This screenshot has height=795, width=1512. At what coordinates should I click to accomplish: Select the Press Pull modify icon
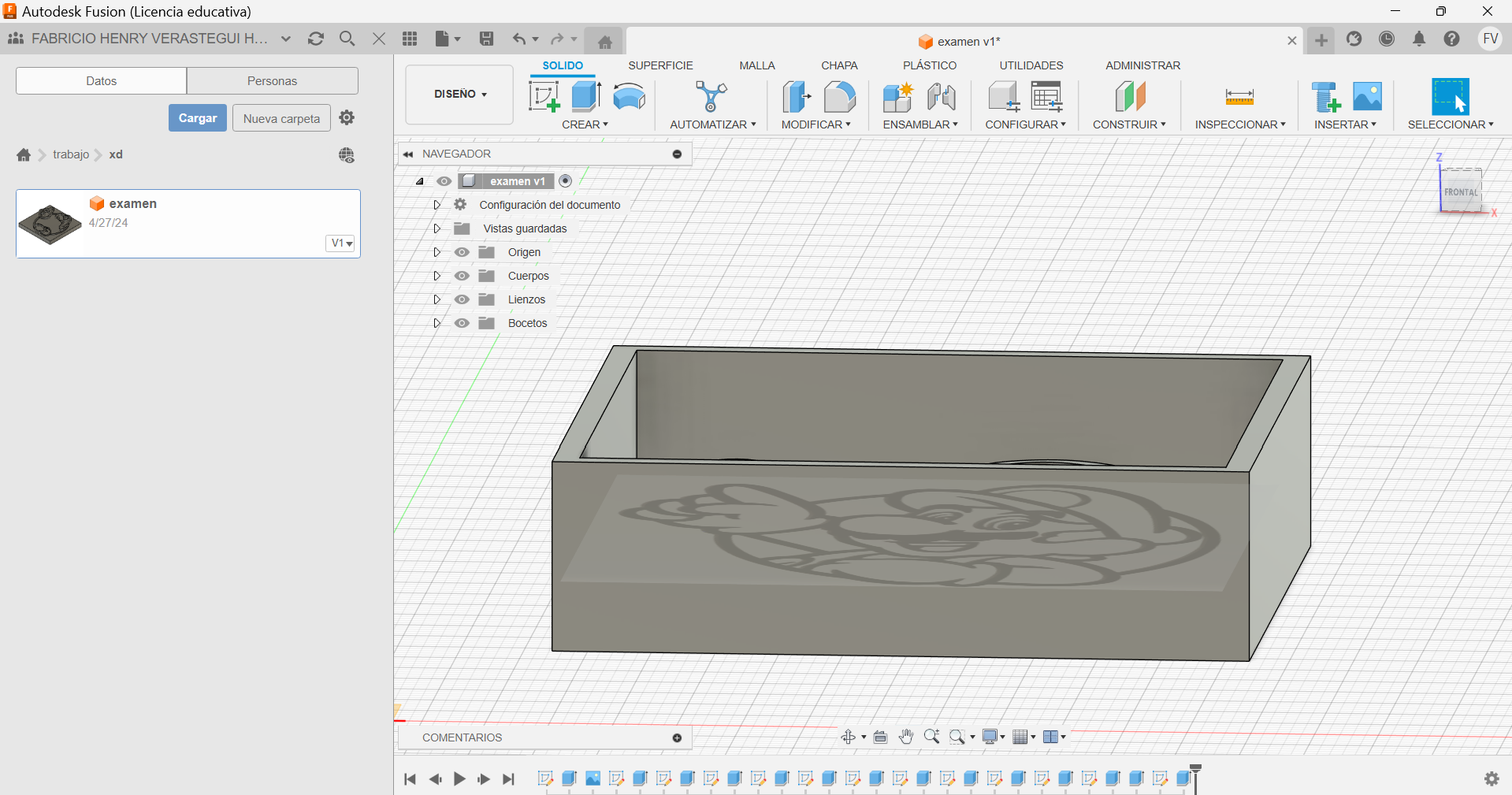[797, 97]
